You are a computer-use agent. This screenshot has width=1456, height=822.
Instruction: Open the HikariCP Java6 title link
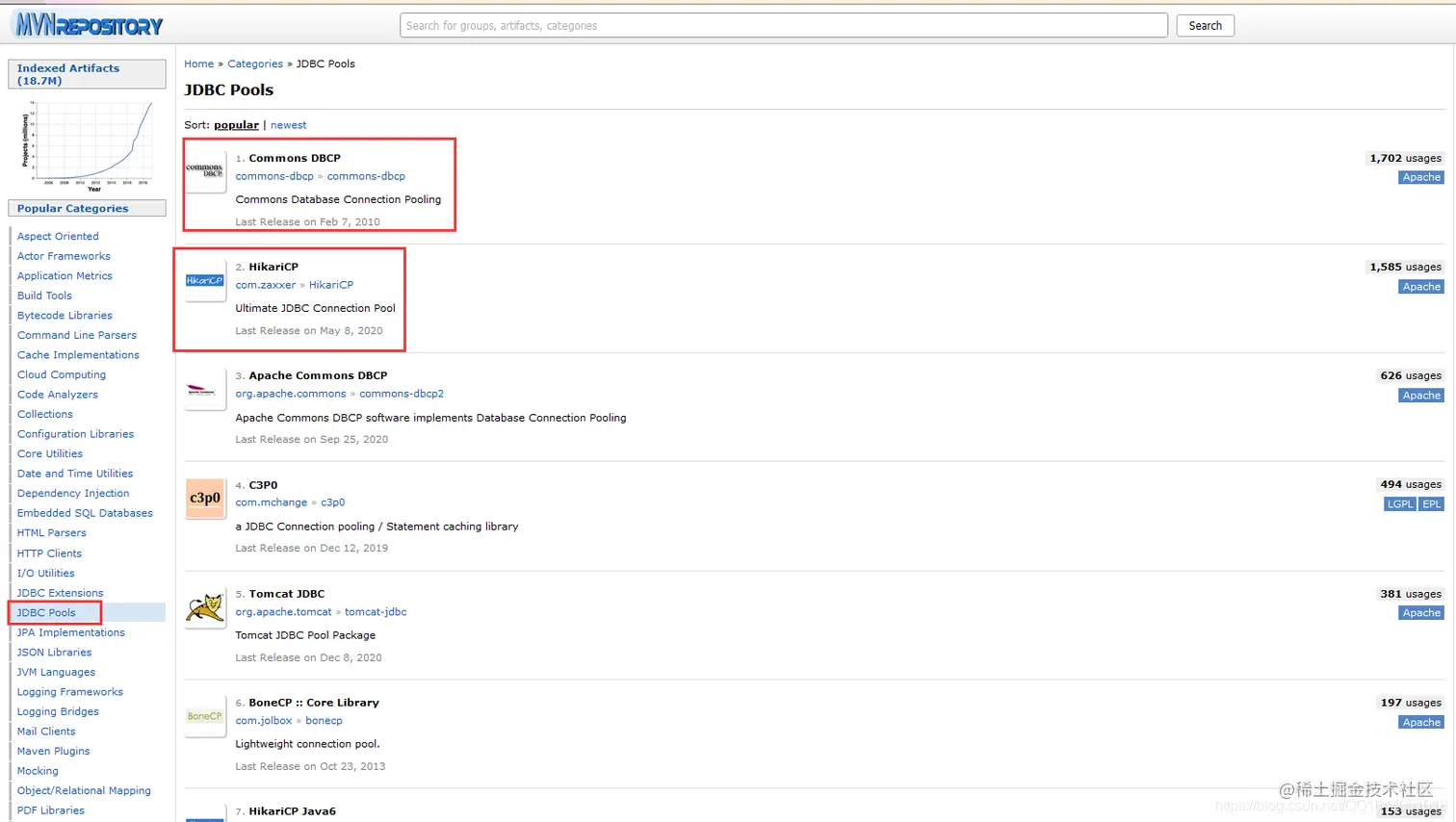pos(293,811)
